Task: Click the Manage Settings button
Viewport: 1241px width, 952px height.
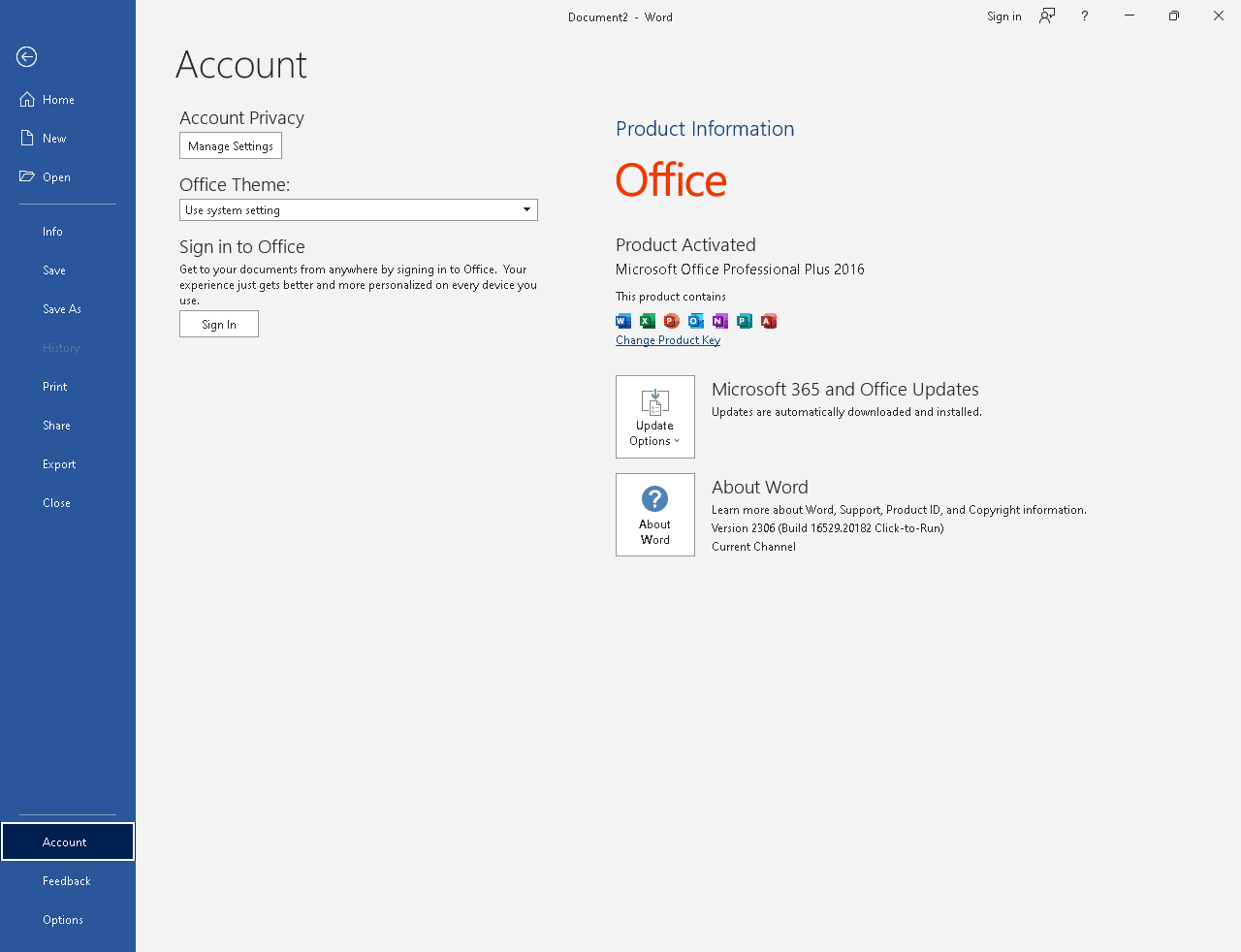Action: pos(231,146)
